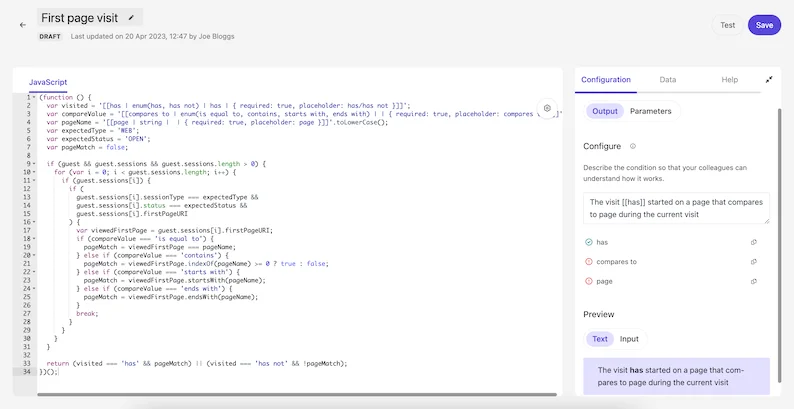
Task: Click the horizontal scrollbar of the code editor
Action: pyautogui.click(x=297, y=394)
